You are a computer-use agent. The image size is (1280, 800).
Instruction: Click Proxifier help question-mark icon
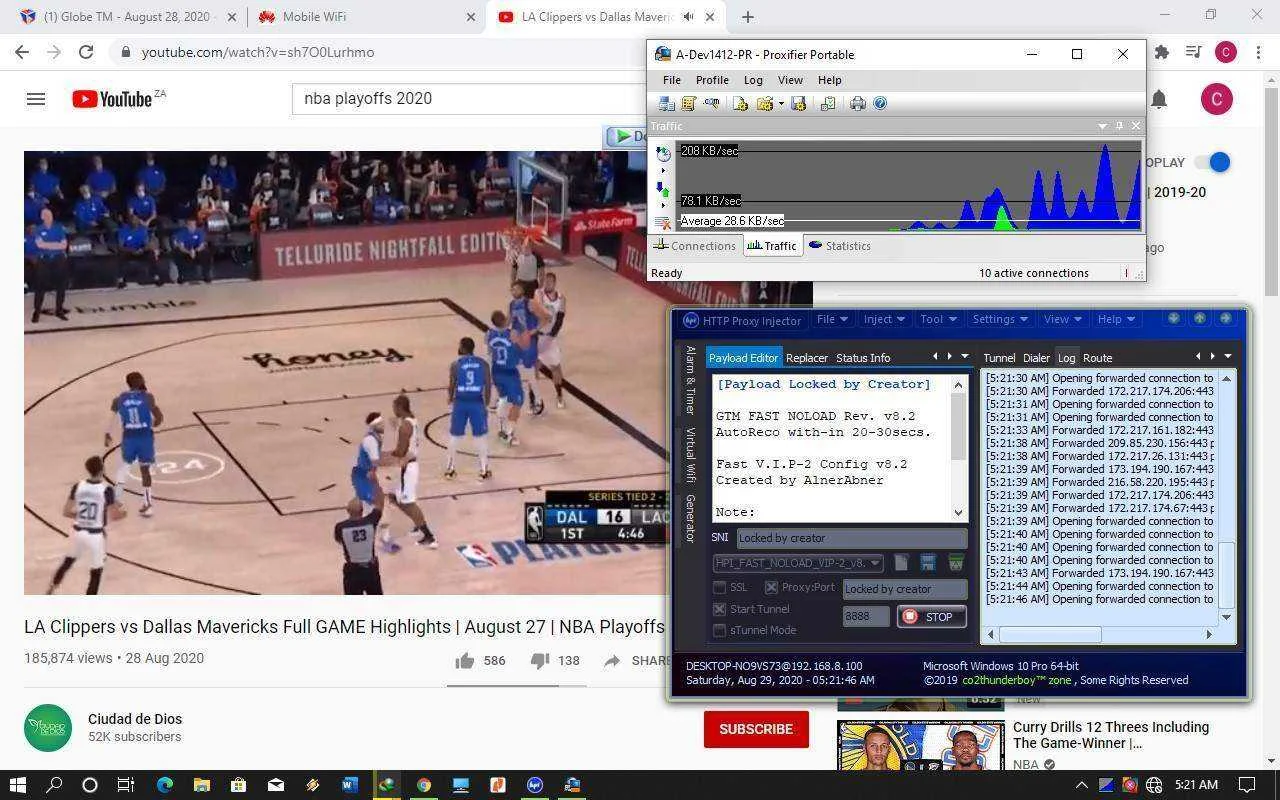[880, 103]
